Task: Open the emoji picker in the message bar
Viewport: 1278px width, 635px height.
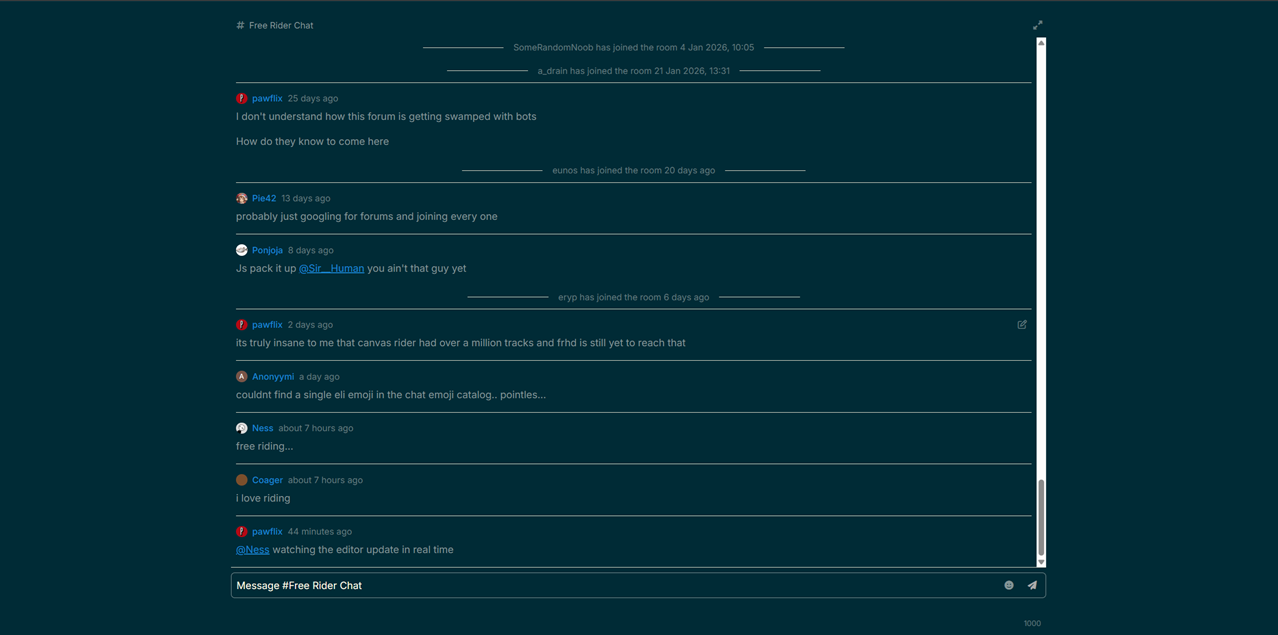Action: click(x=1008, y=585)
